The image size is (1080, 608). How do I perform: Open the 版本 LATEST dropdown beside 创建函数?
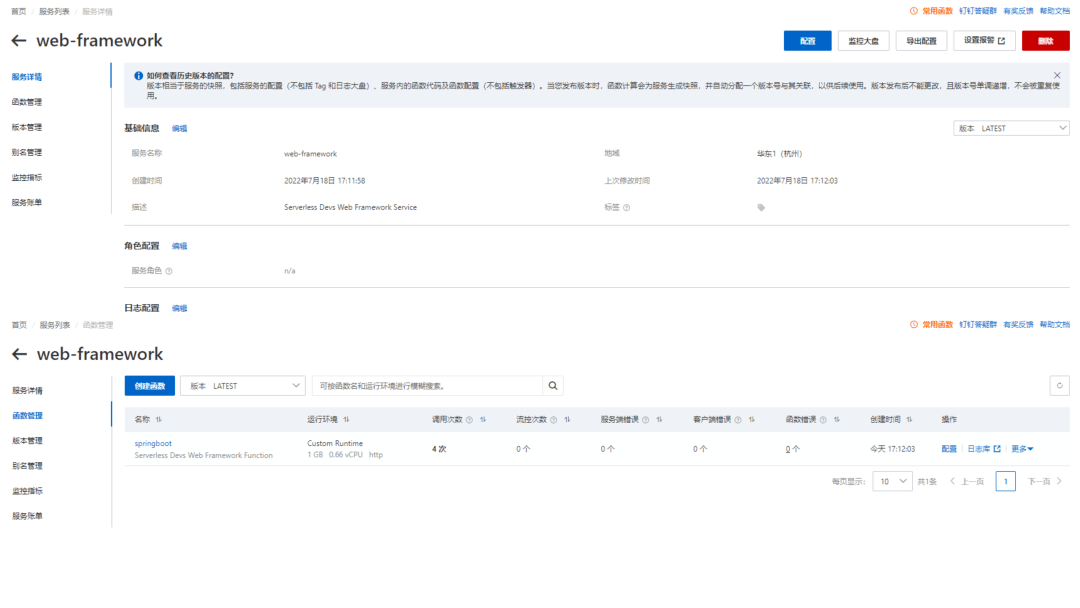tap(243, 386)
